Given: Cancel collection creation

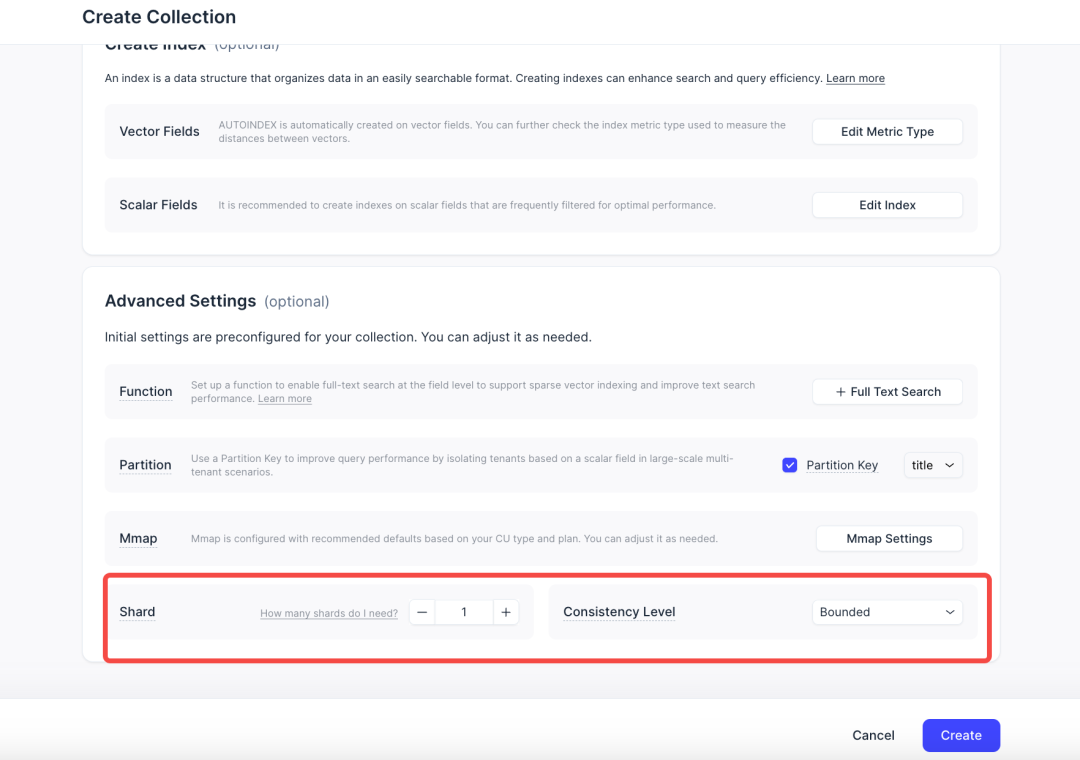Looking at the screenshot, I should (x=873, y=735).
